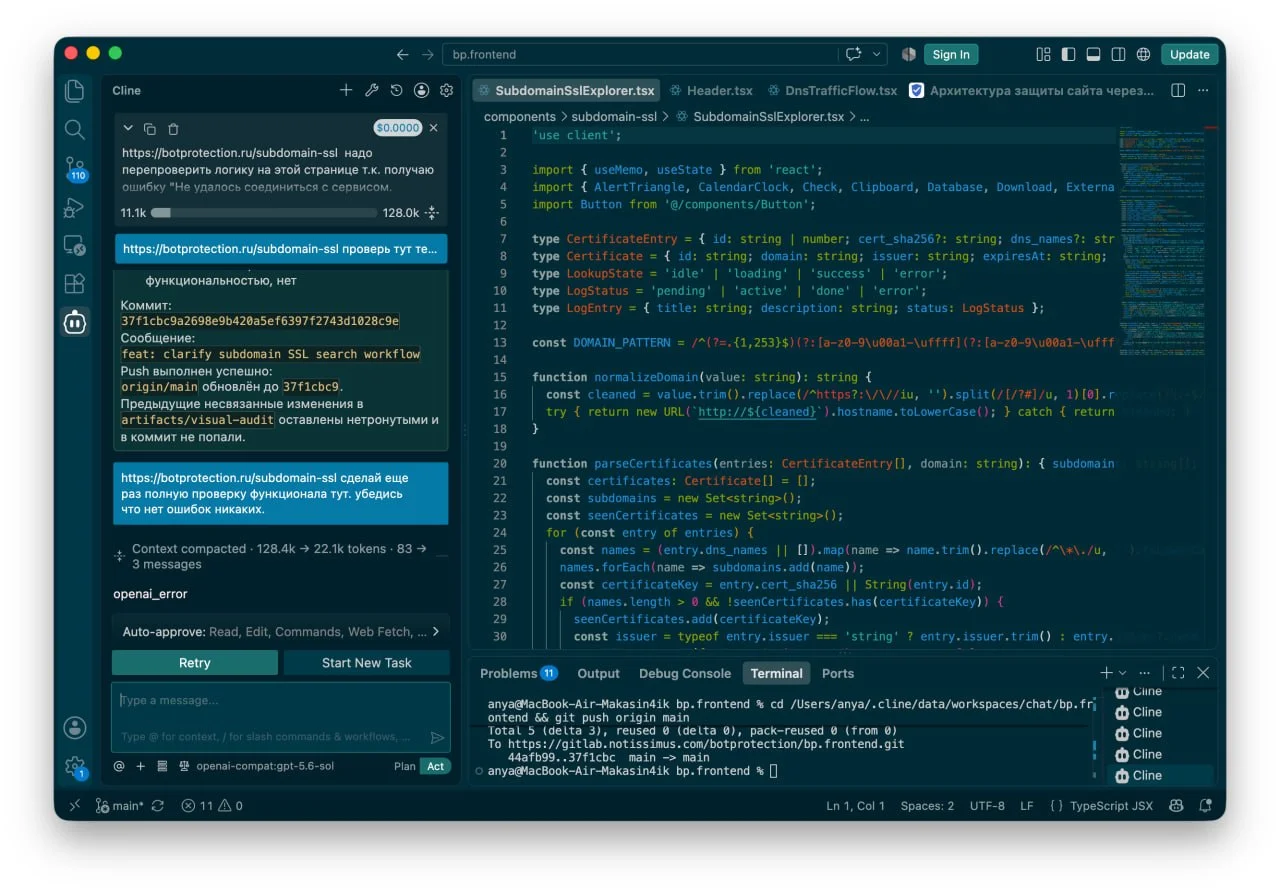Switch to the DnsTrafficFlow.tsx tab

coord(832,90)
